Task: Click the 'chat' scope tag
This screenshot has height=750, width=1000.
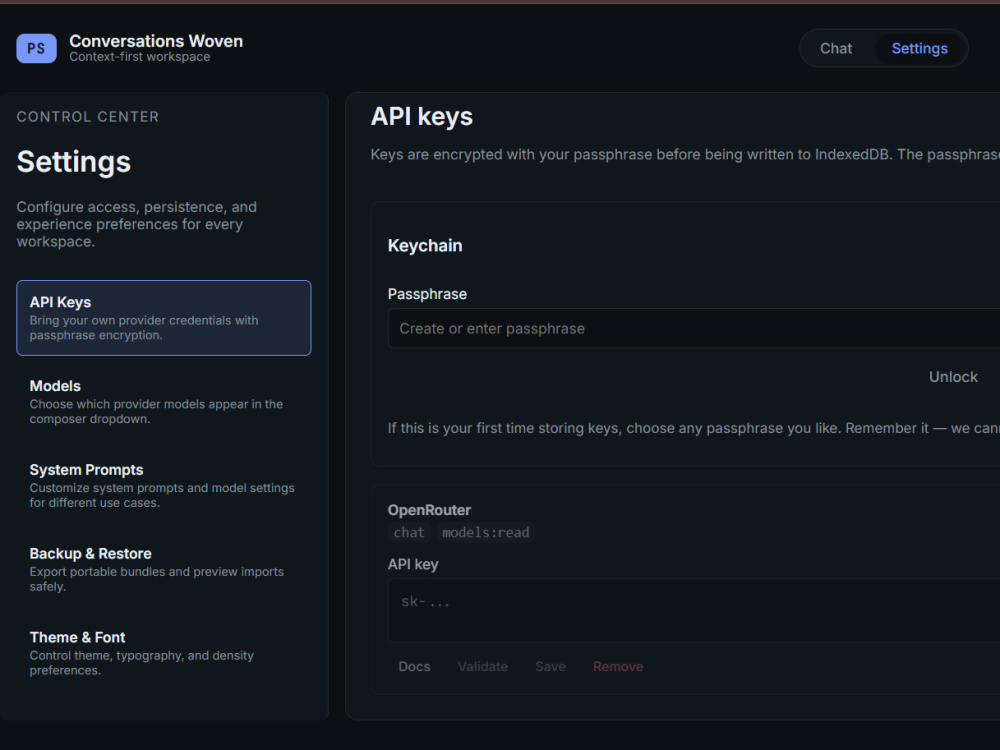Action: [409, 533]
